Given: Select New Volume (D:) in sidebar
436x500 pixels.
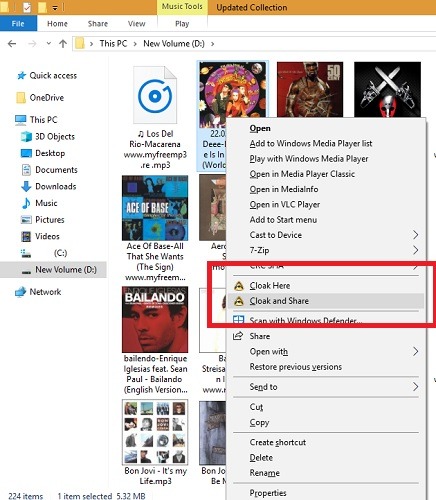Looking at the screenshot, I should pyautogui.click(x=53, y=270).
